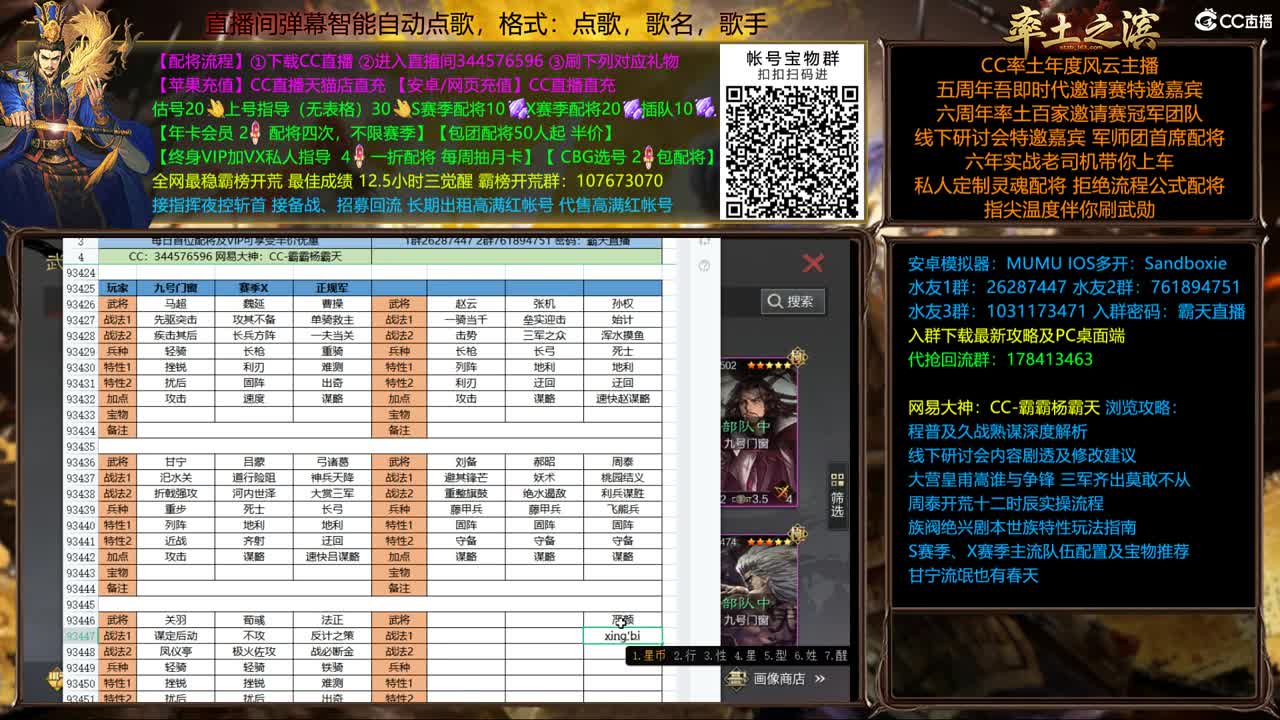This screenshot has width=1280, height=720.
Task: Click the cell 马超
Action: click(175, 304)
